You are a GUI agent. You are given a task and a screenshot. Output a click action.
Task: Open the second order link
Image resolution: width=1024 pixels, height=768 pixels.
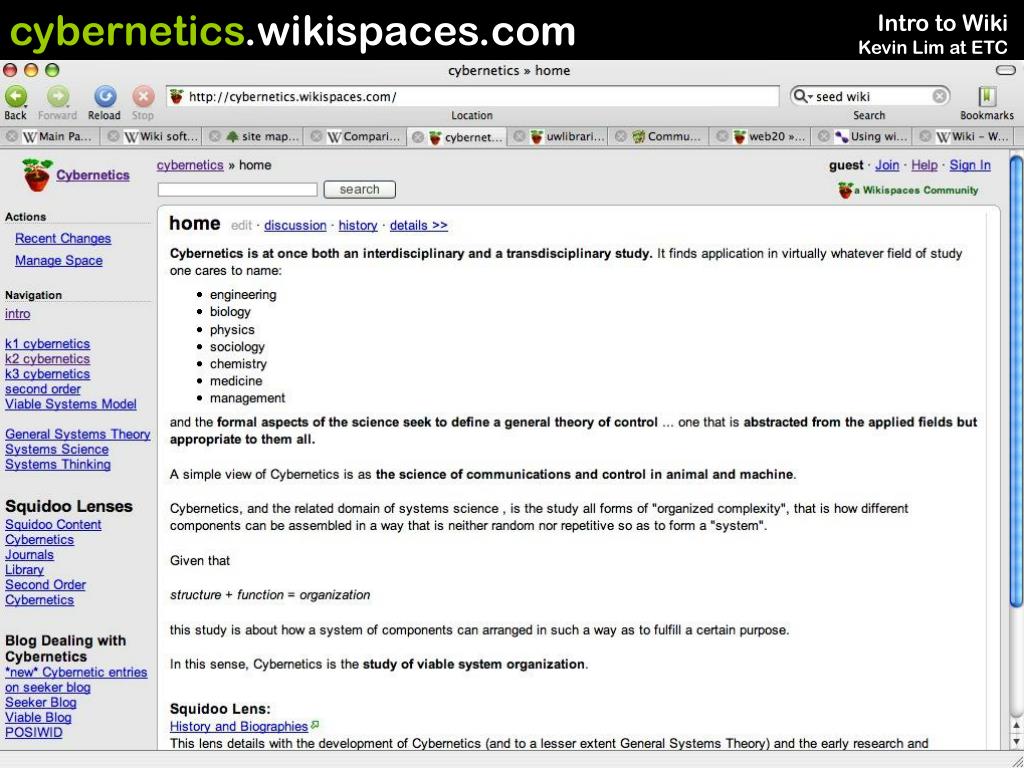click(43, 389)
